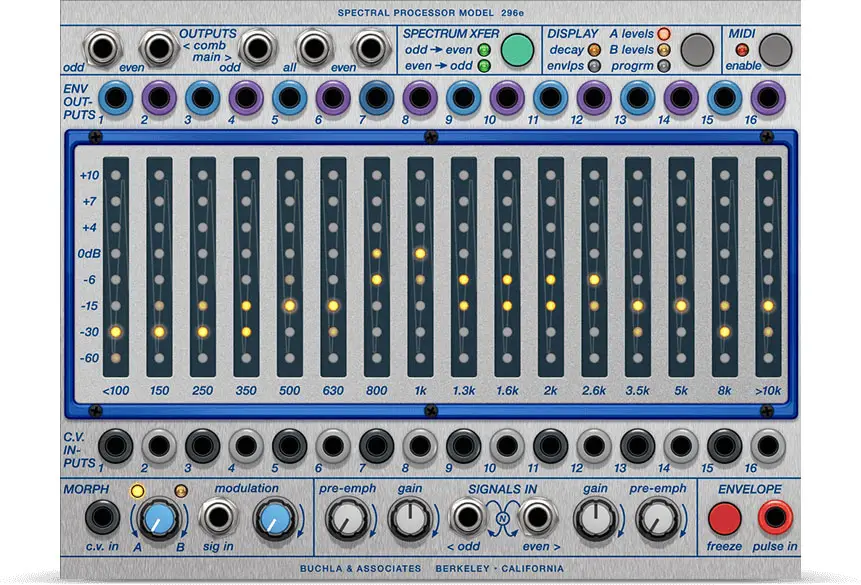The image size is (861, 585).
Task: Click the 8k band level column
Action: (725, 267)
